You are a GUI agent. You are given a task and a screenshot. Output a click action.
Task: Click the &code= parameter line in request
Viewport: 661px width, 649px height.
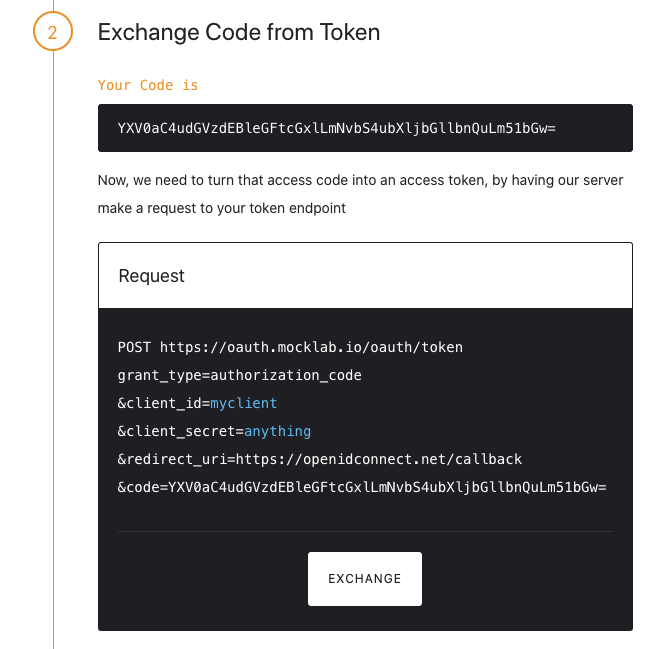[362, 487]
